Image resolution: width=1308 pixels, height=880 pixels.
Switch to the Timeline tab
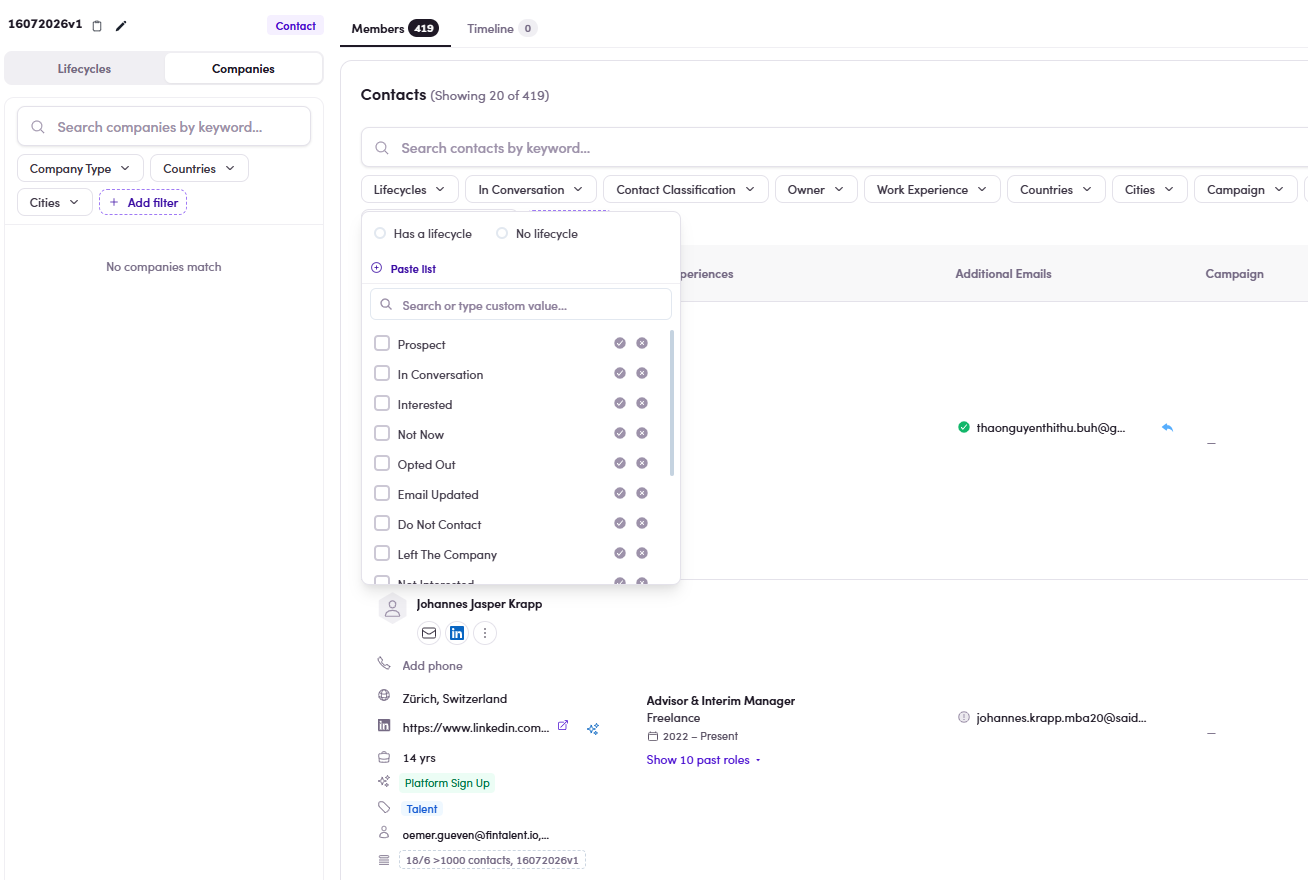click(x=501, y=28)
